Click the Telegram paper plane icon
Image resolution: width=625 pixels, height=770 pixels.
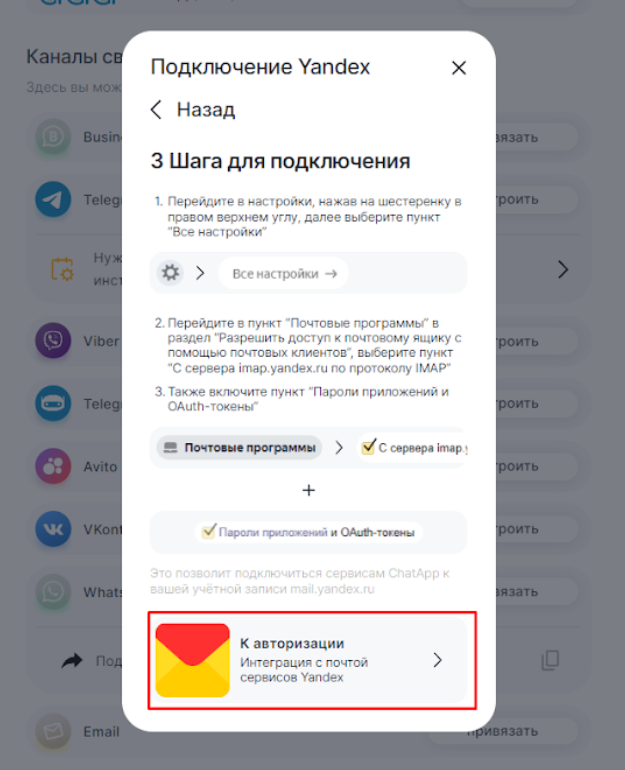pos(53,199)
